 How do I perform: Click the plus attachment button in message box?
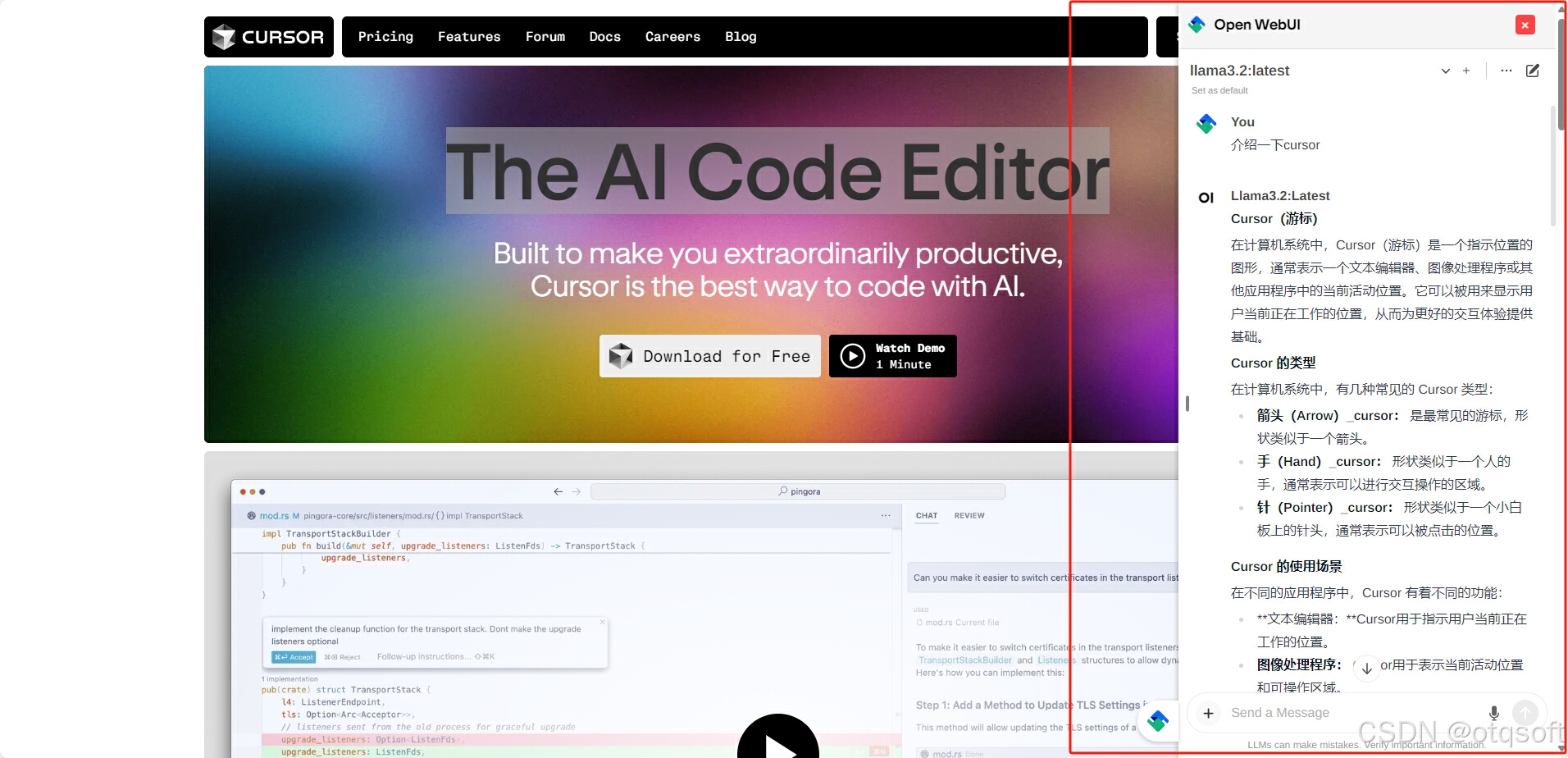pyautogui.click(x=1208, y=713)
